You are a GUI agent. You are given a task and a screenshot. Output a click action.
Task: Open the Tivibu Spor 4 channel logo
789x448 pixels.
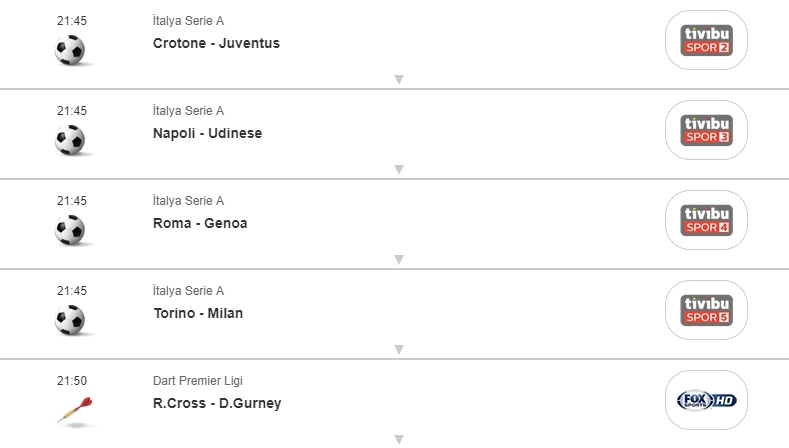[x=706, y=220]
